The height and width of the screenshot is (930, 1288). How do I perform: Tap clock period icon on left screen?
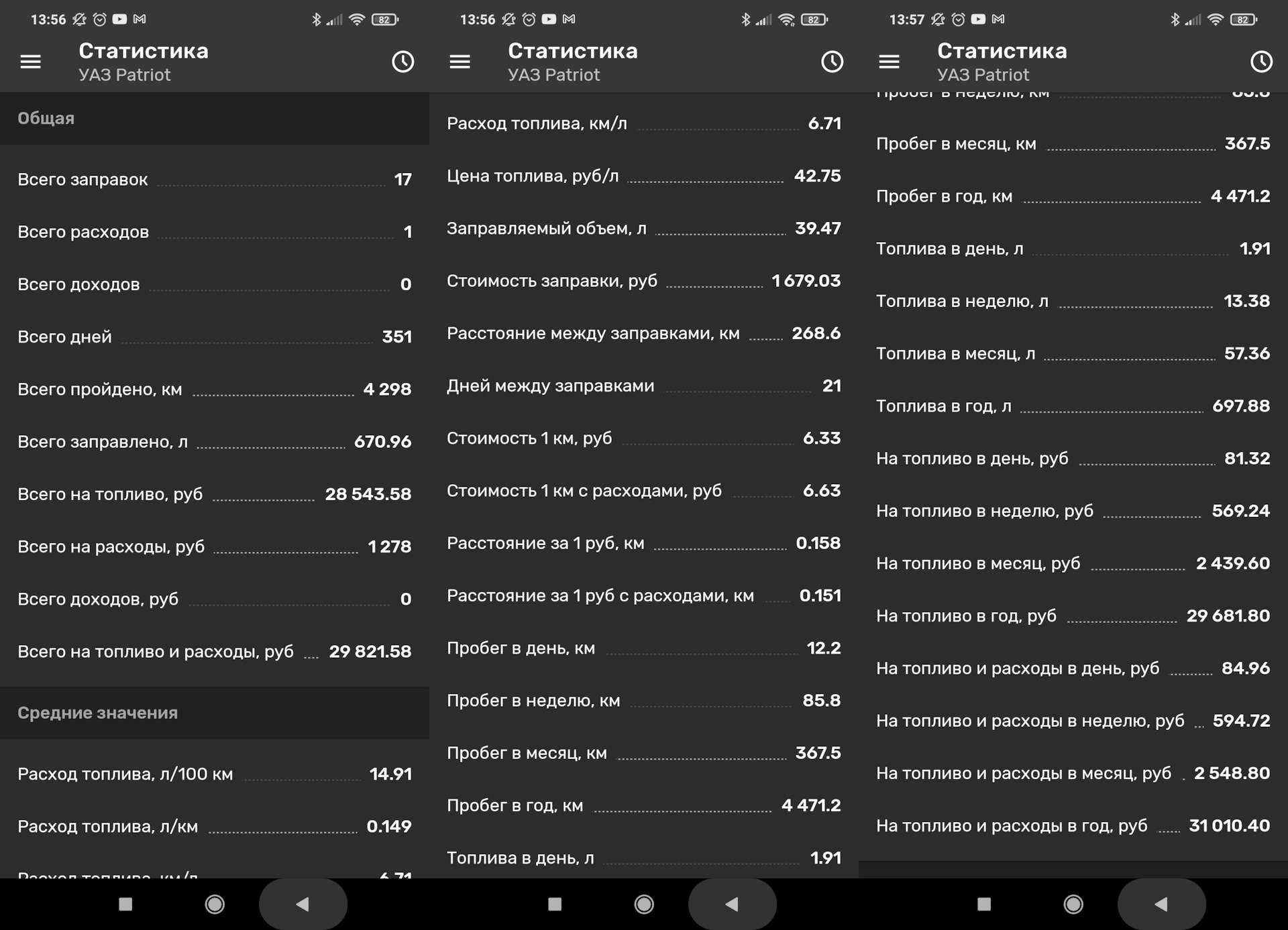(402, 62)
